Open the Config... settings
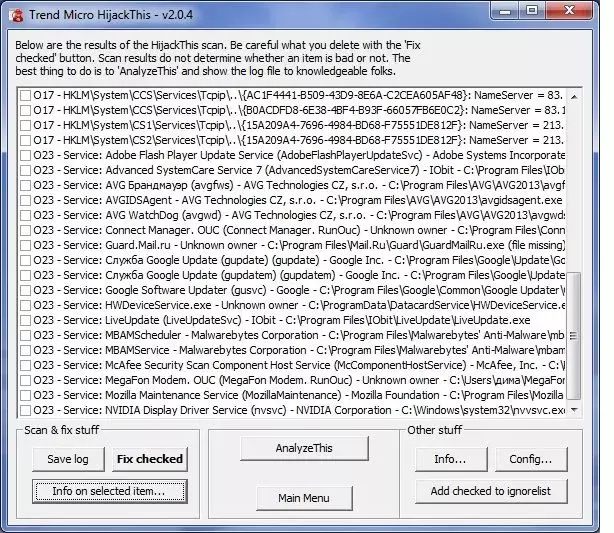The height and width of the screenshot is (533, 614). click(531, 459)
